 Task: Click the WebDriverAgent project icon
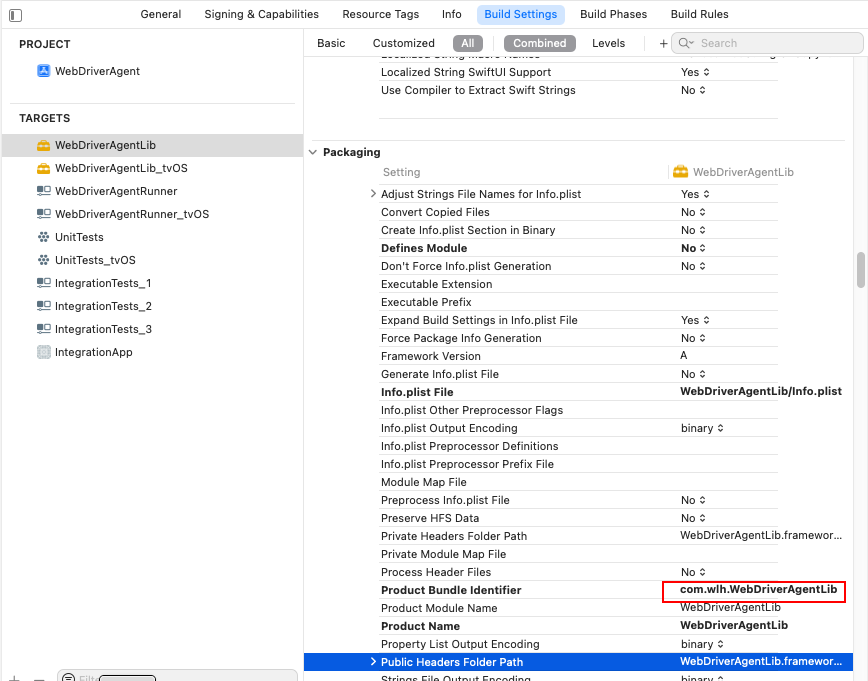(x=43, y=71)
